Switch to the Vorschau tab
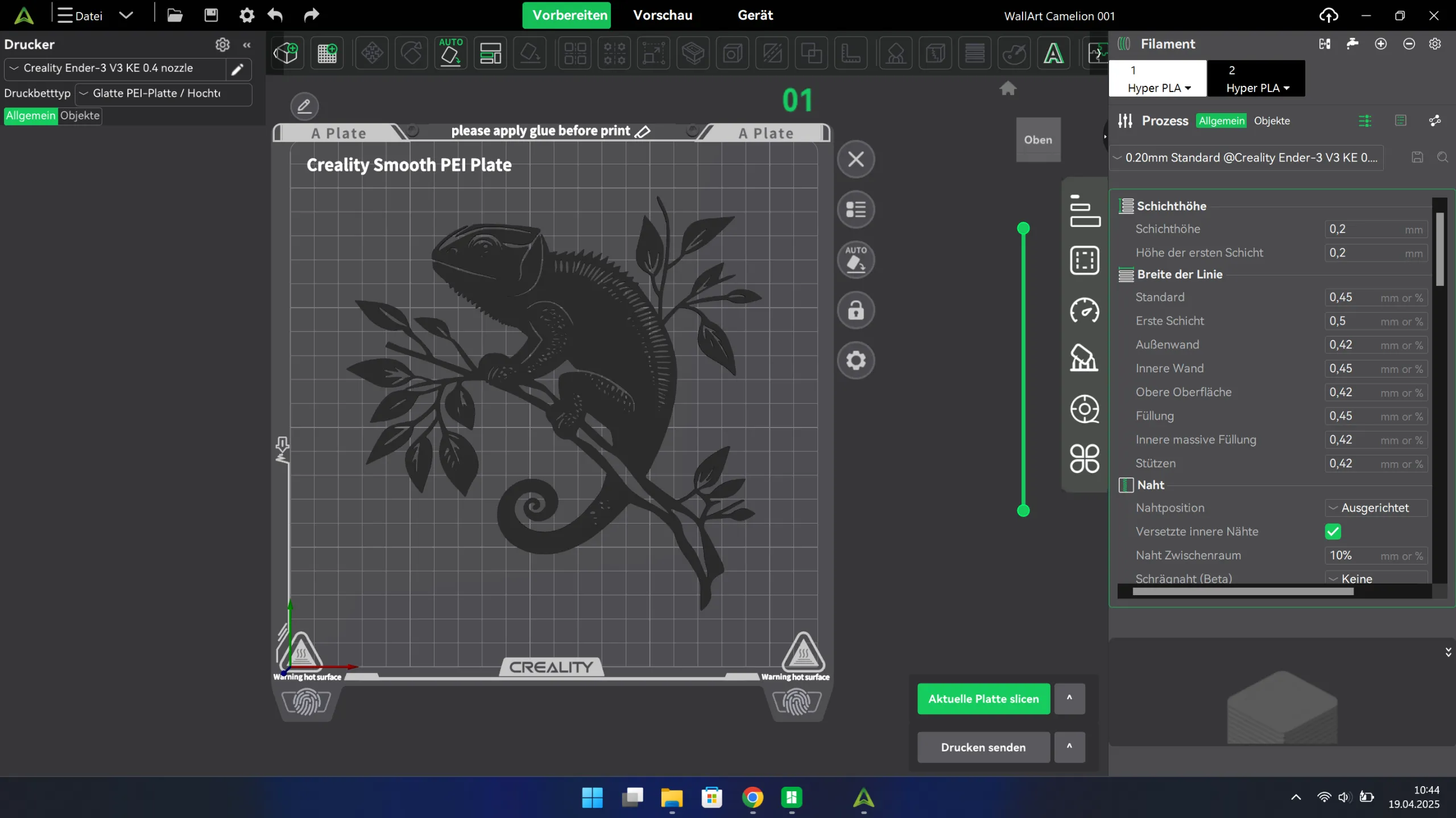Image resolution: width=1456 pixels, height=818 pixels. tap(663, 15)
